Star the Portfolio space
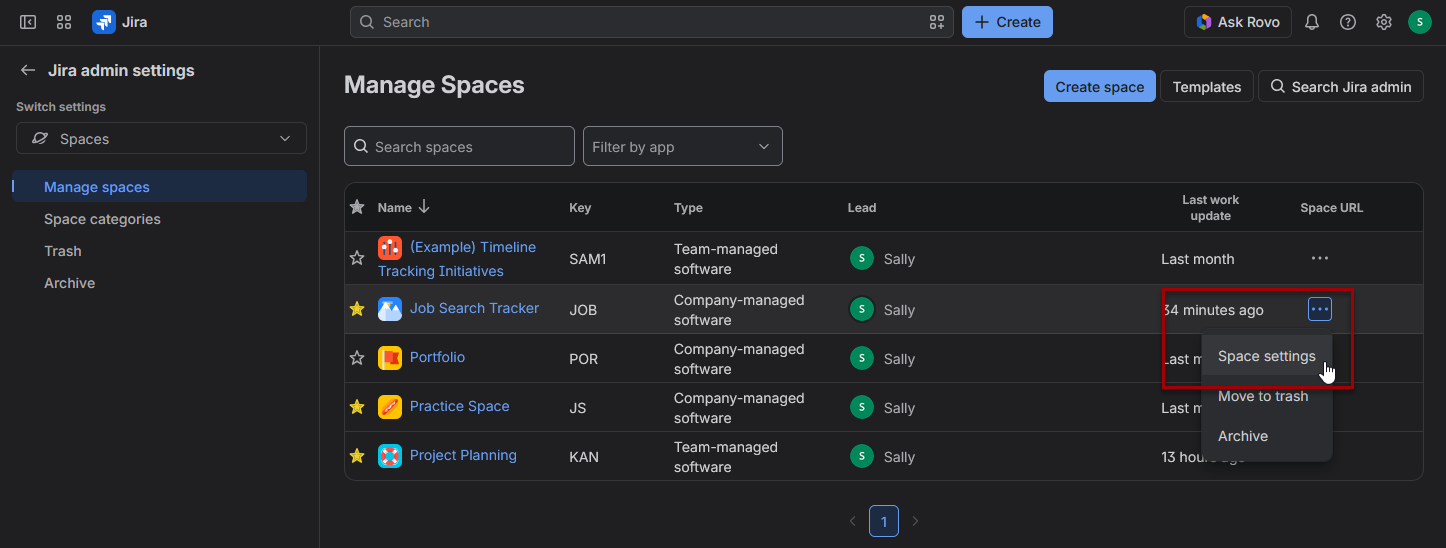The width and height of the screenshot is (1446, 548). click(357, 358)
